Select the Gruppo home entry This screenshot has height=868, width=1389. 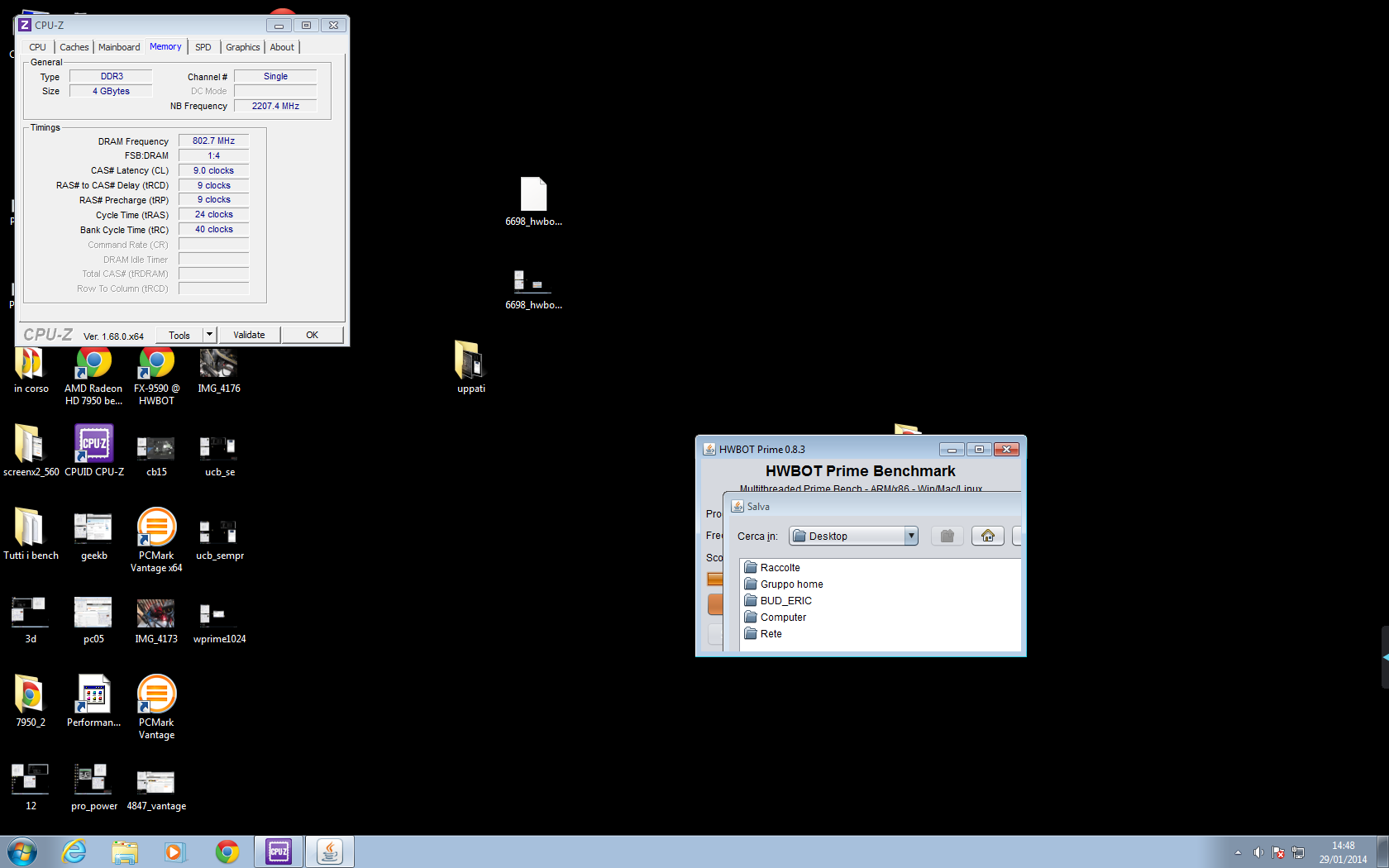[784, 584]
